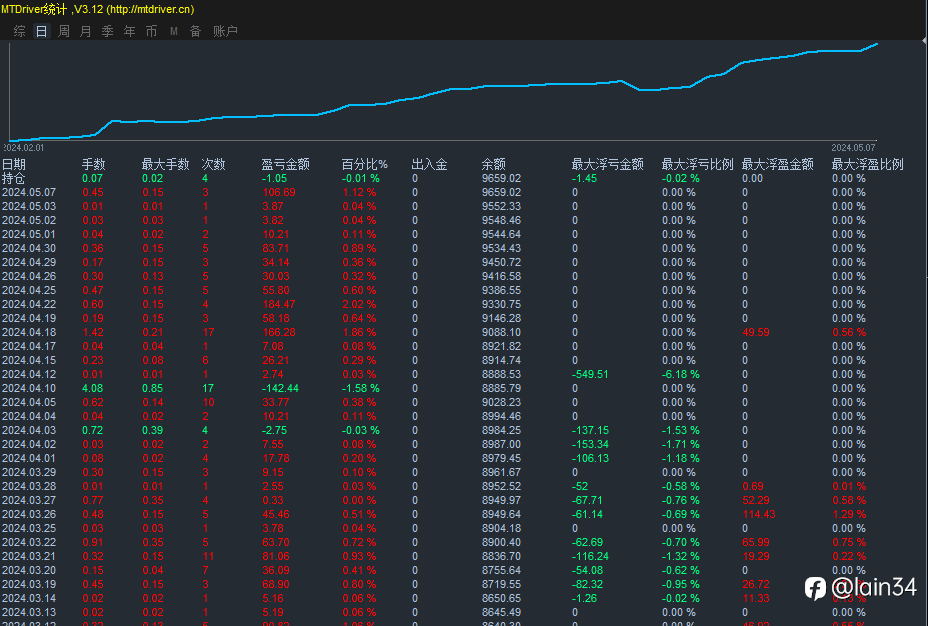Switch to the 月 monthly tab
928x626 pixels.
tap(85, 31)
